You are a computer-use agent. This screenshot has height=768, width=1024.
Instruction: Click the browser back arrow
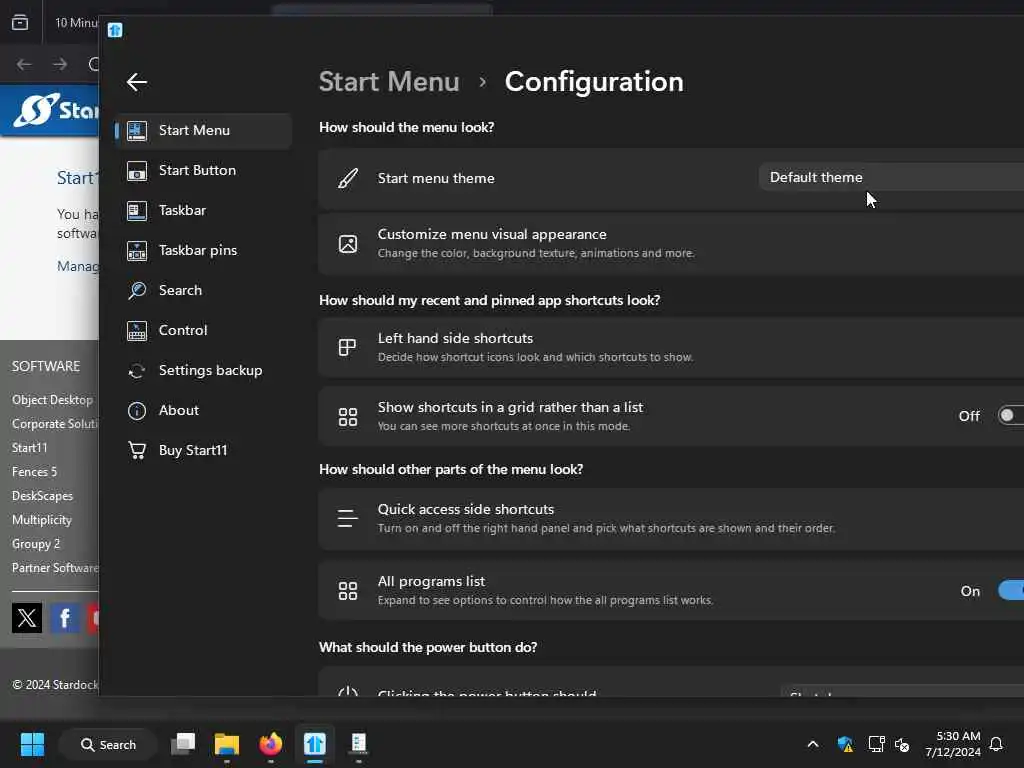coord(24,65)
